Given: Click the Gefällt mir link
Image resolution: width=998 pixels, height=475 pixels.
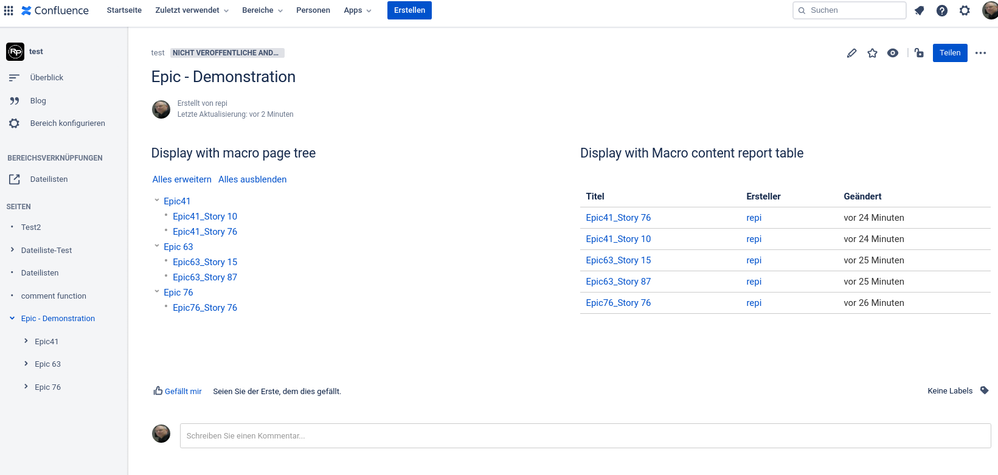Looking at the screenshot, I should [183, 392].
